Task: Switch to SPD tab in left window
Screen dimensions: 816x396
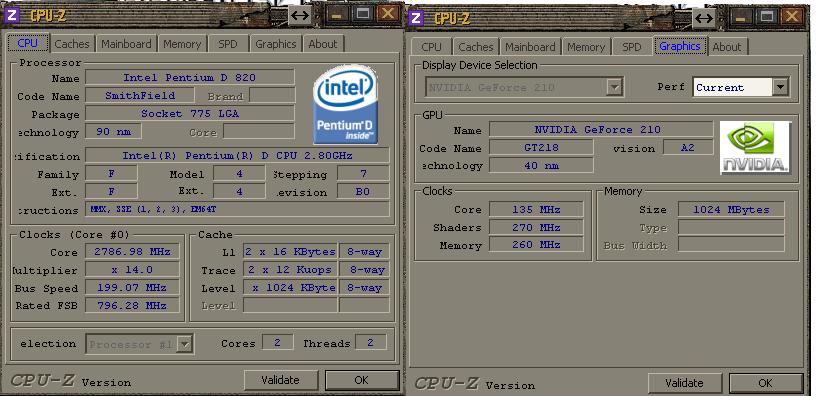Action: [228, 44]
